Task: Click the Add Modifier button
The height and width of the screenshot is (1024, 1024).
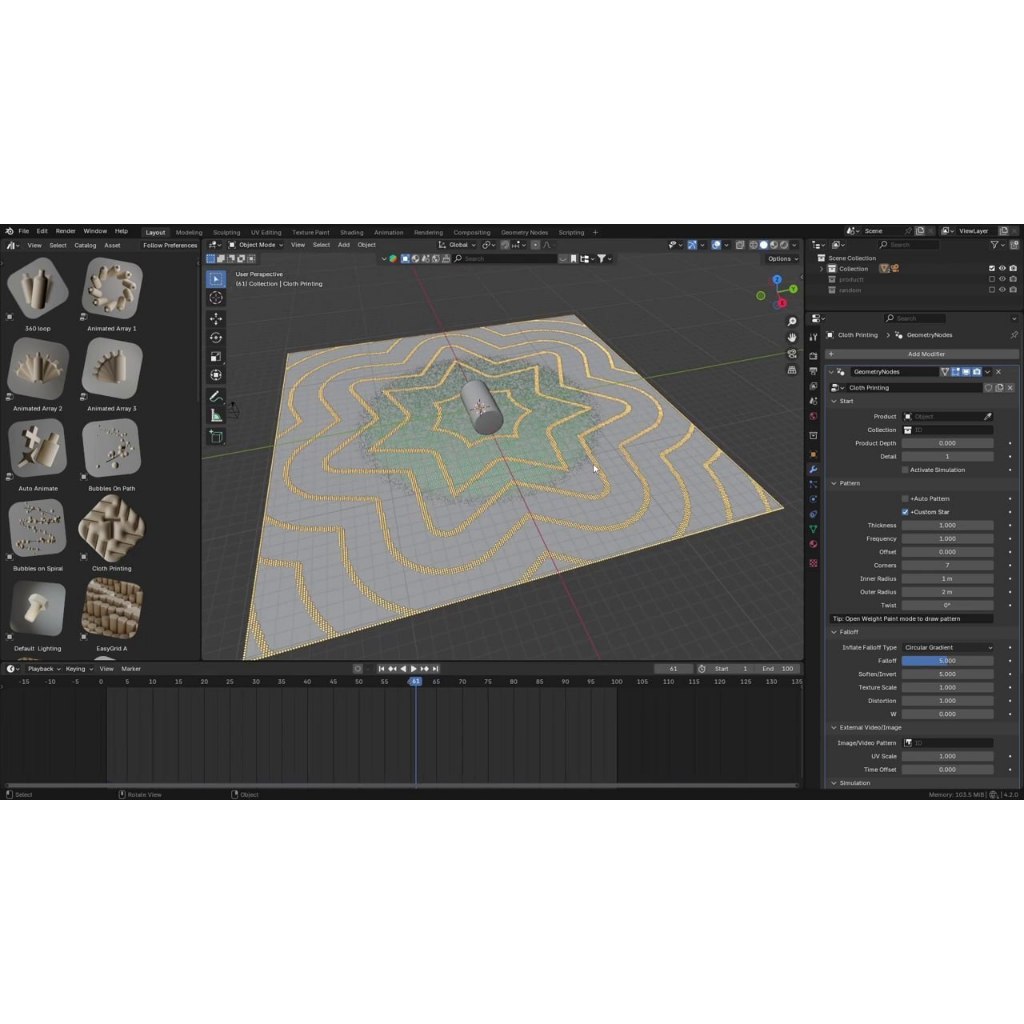Action: [924, 354]
